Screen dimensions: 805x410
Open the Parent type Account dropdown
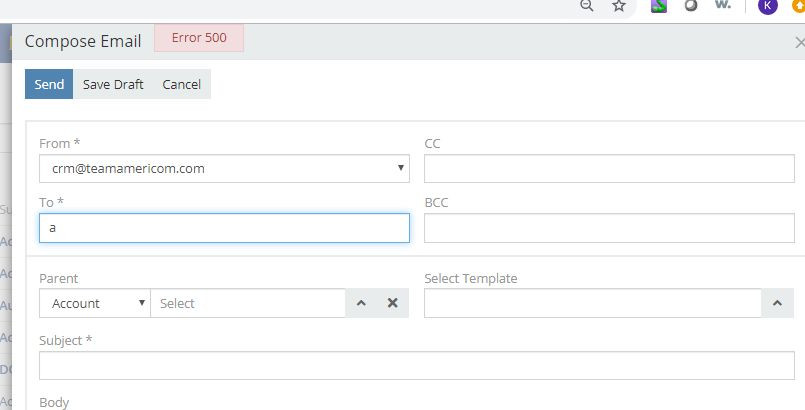pyautogui.click(x=95, y=303)
